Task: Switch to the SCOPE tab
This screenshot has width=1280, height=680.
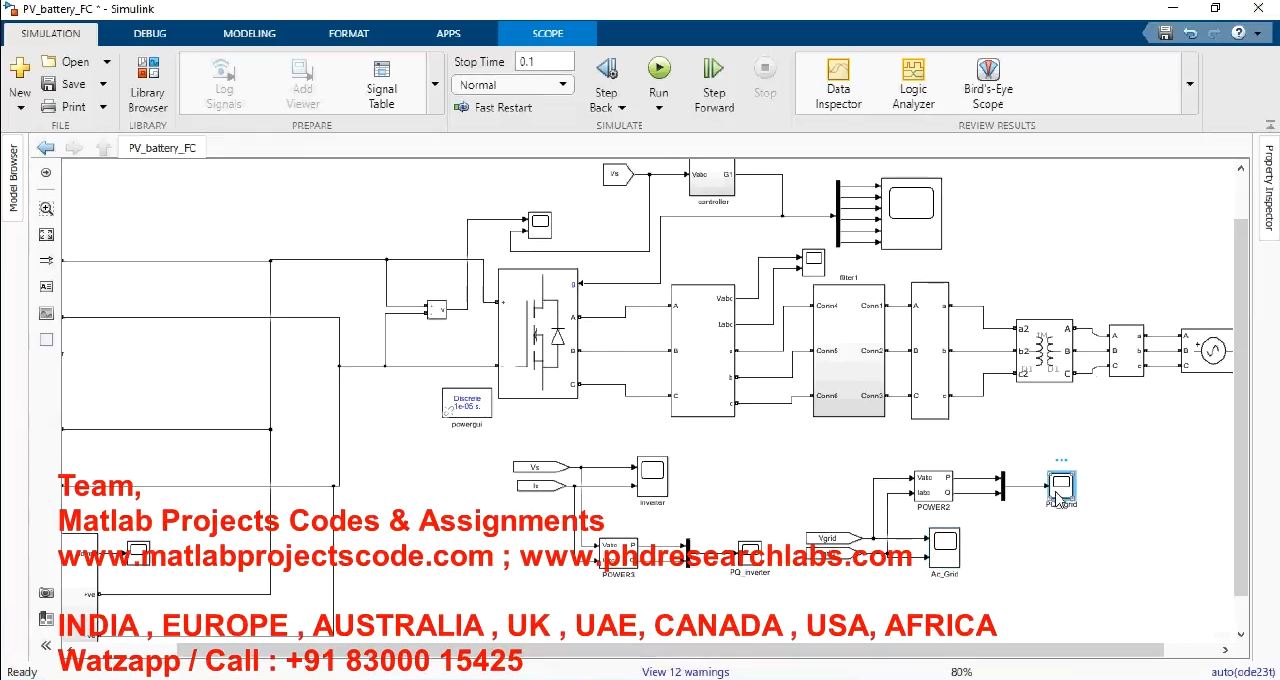Action: pyautogui.click(x=547, y=33)
